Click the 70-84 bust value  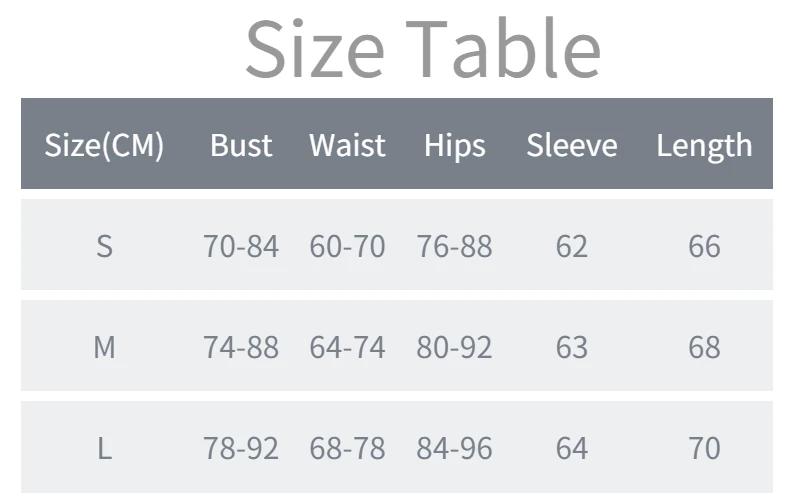coord(241,246)
